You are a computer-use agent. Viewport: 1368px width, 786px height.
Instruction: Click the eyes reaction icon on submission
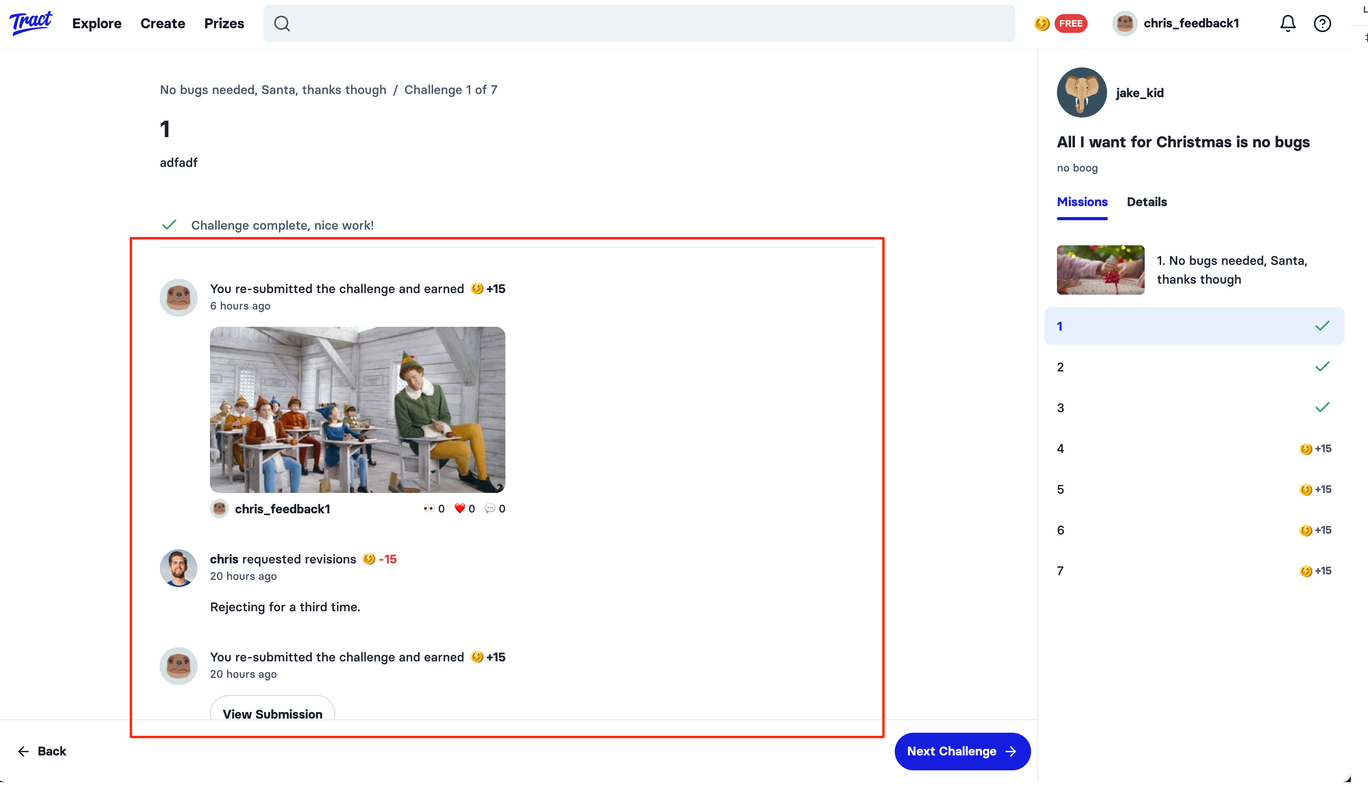click(429, 509)
